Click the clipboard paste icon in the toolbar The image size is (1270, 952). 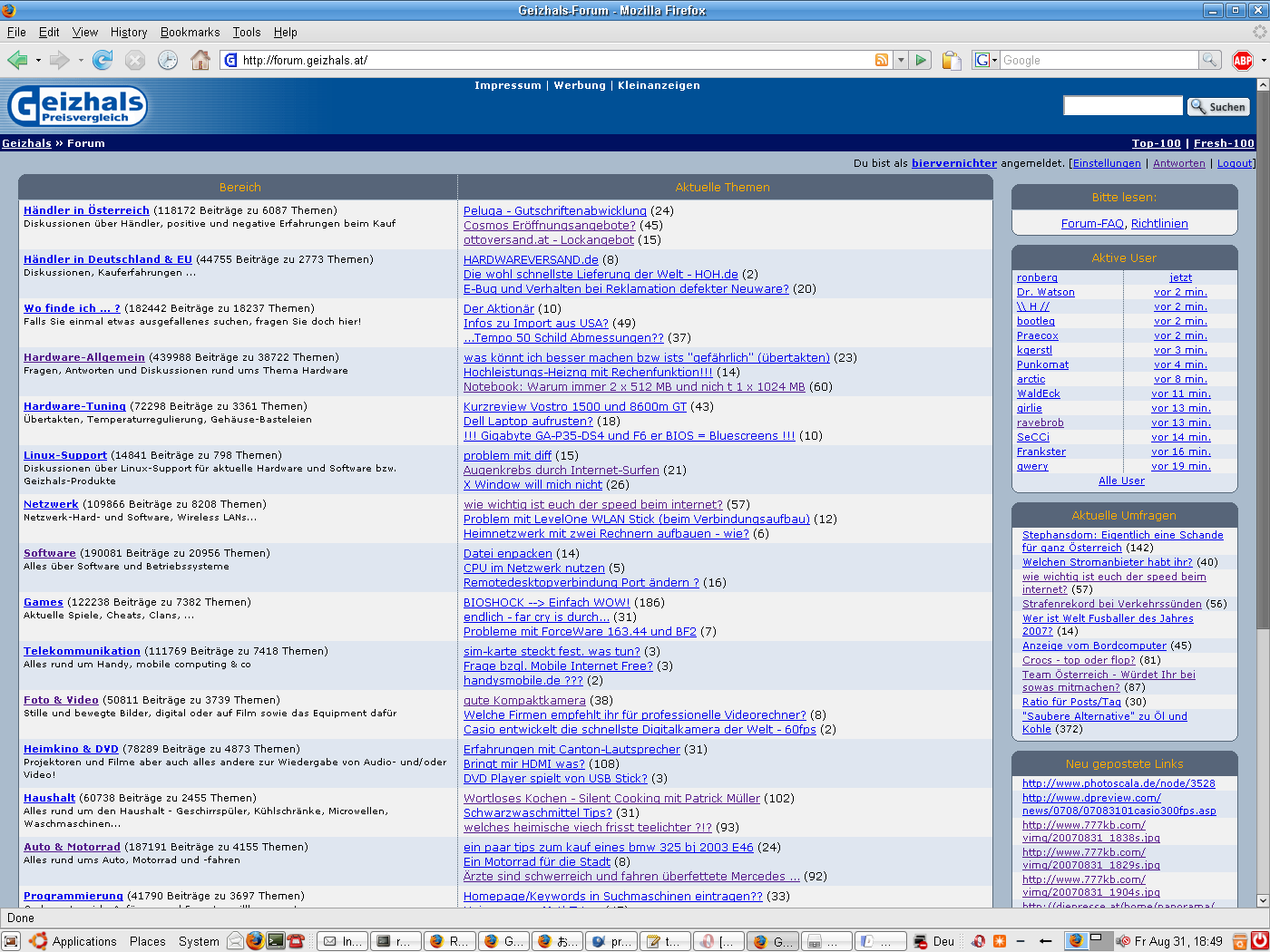[951, 60]
